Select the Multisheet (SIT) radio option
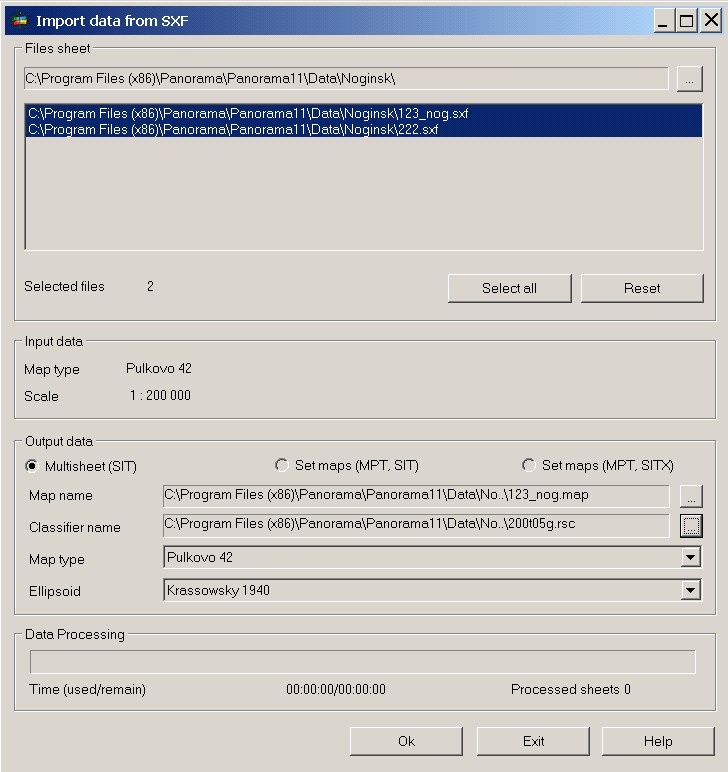728x772 pixels. click(33, 466)
